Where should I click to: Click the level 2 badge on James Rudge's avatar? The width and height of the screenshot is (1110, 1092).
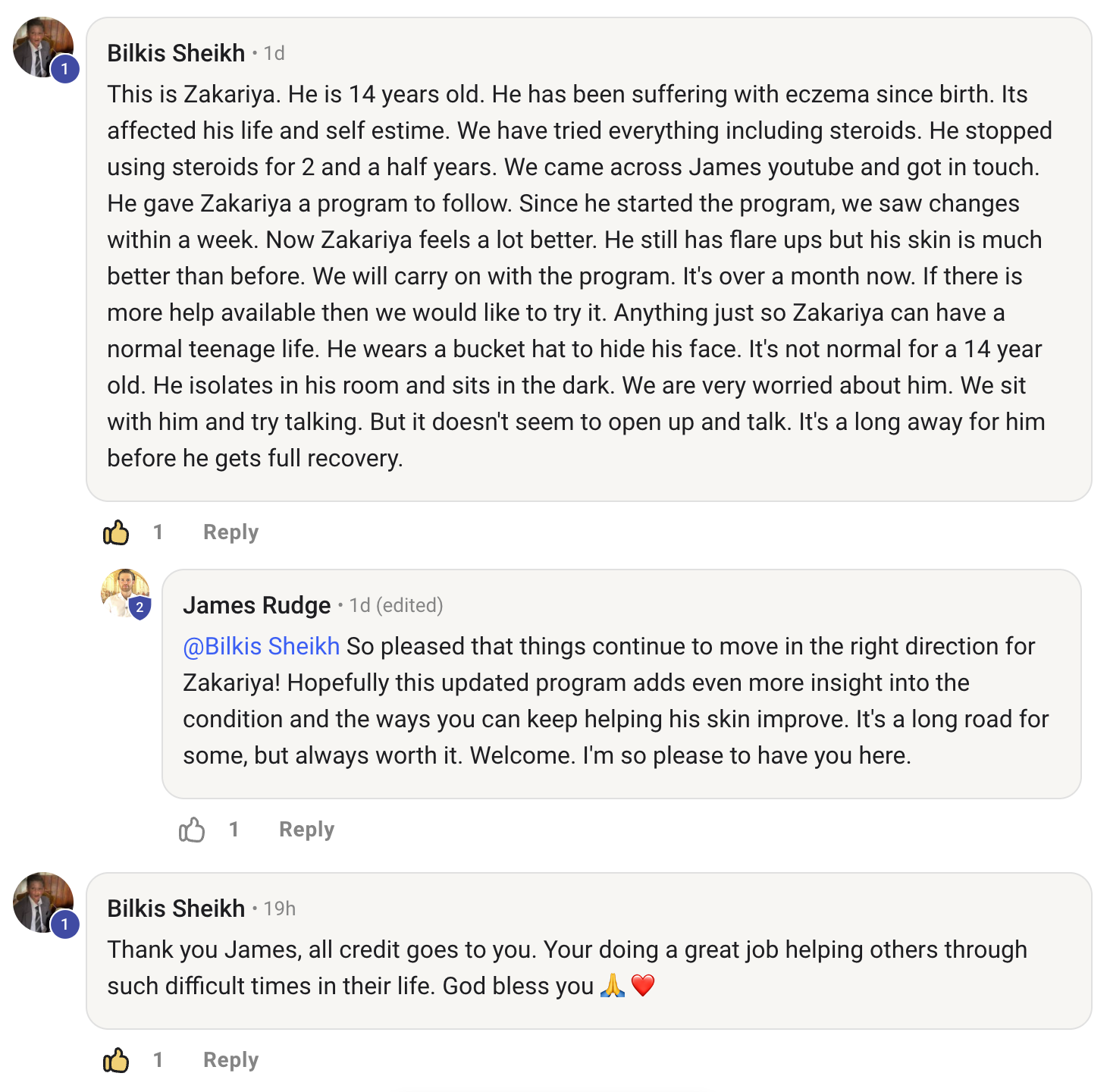140,607
